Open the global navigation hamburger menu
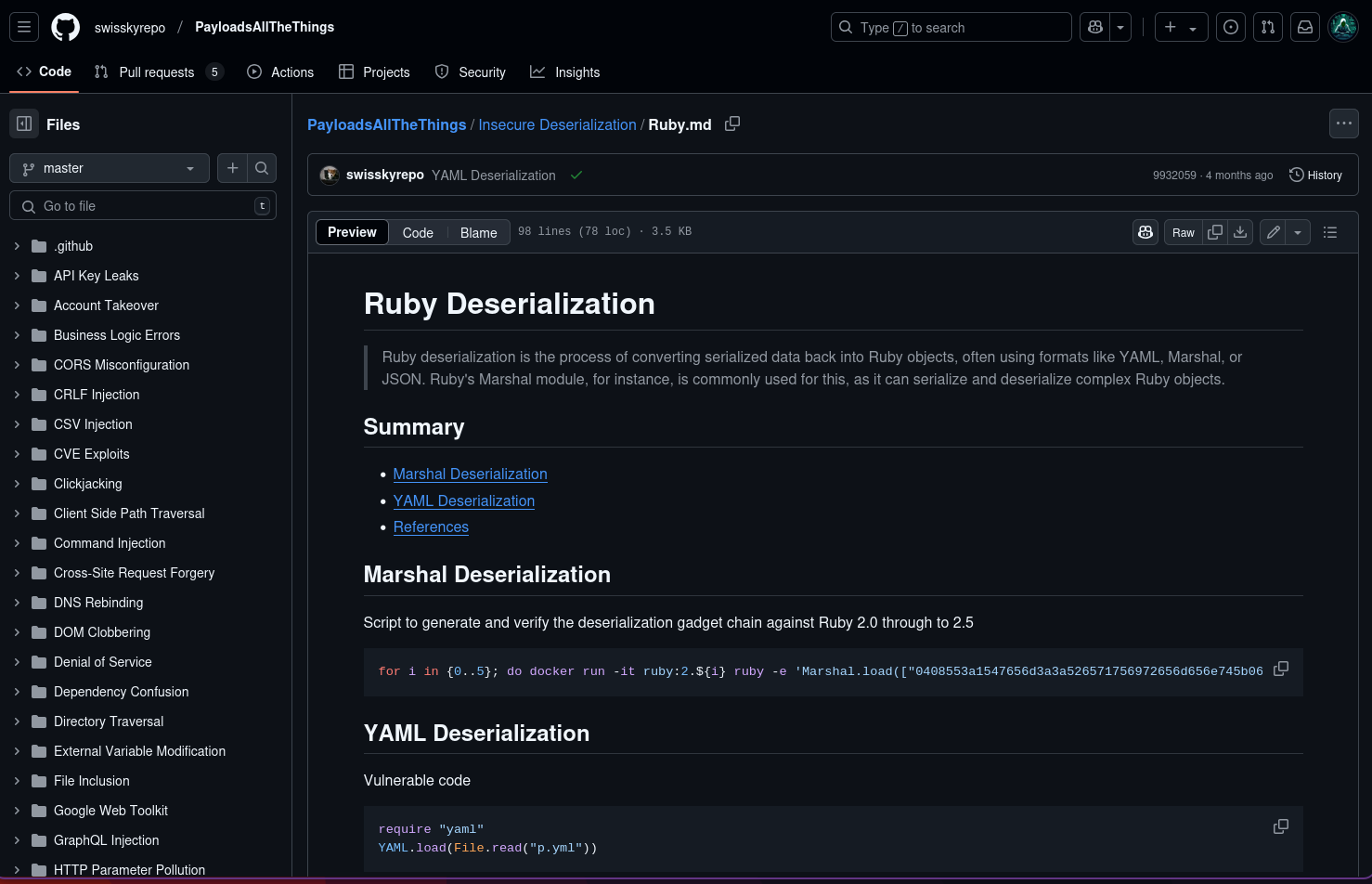 point(24,27)
